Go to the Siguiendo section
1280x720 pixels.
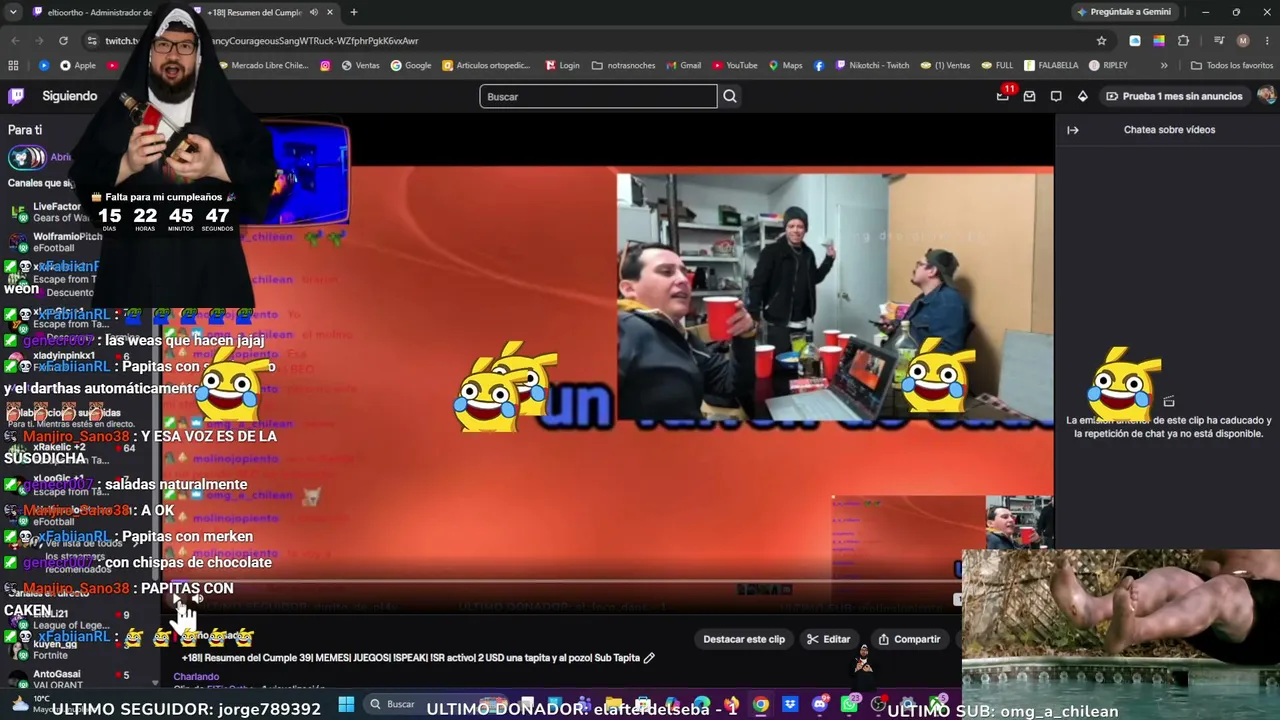point(70,96)
